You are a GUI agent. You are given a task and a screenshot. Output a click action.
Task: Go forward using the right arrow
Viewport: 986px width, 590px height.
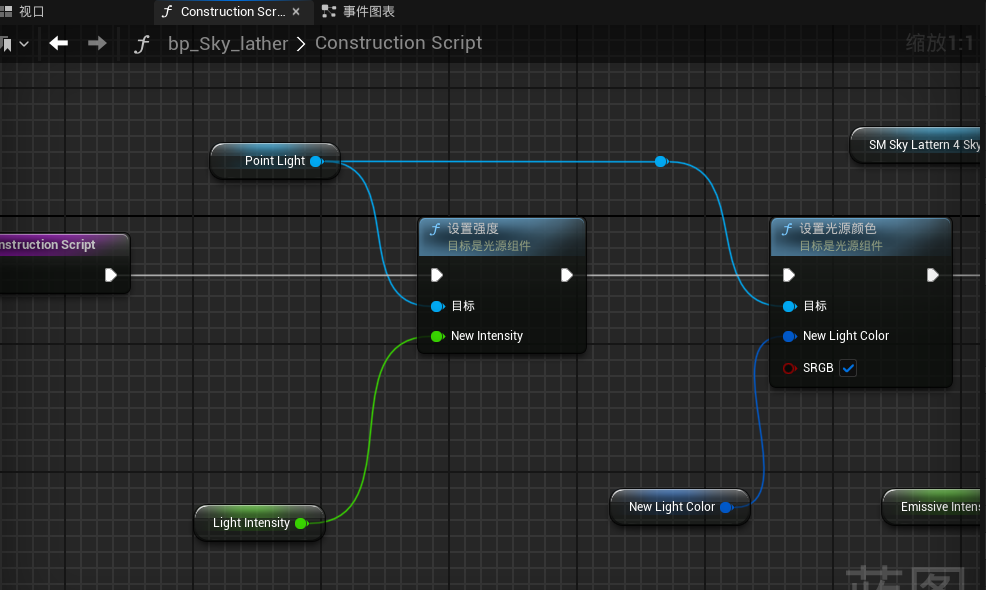[x=97, y=43]
